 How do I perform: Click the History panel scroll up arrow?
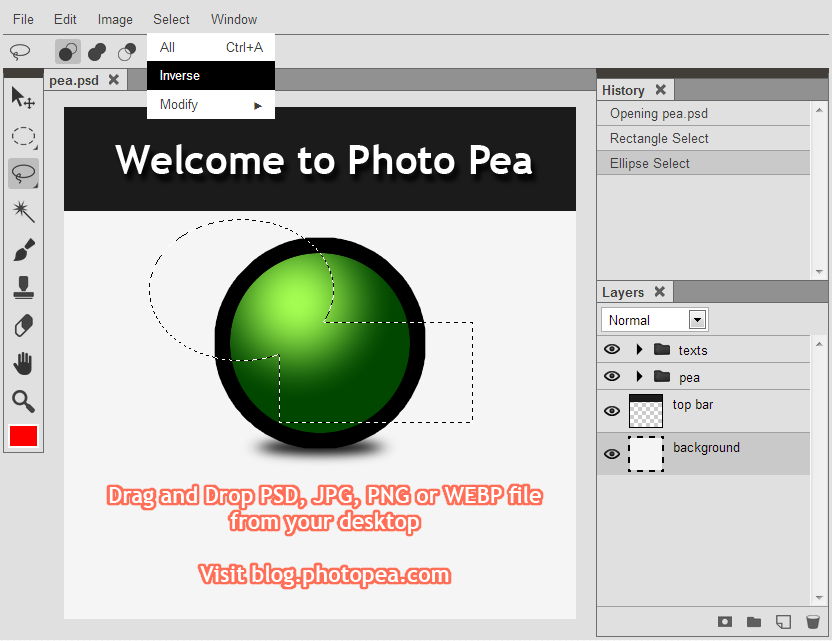819,110
